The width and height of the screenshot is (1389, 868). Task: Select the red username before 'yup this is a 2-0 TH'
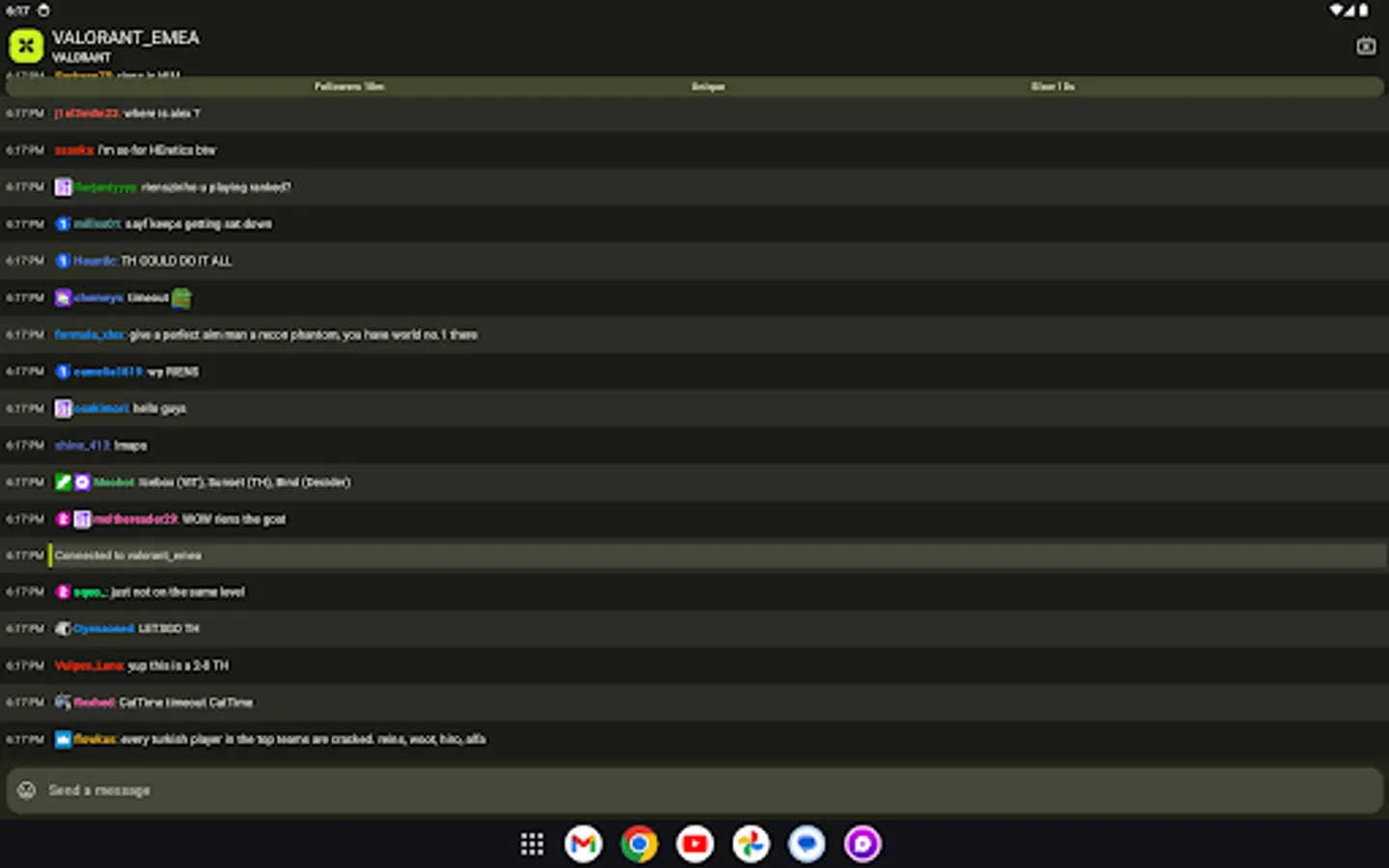pyautogui.click(x=89, y=665)
